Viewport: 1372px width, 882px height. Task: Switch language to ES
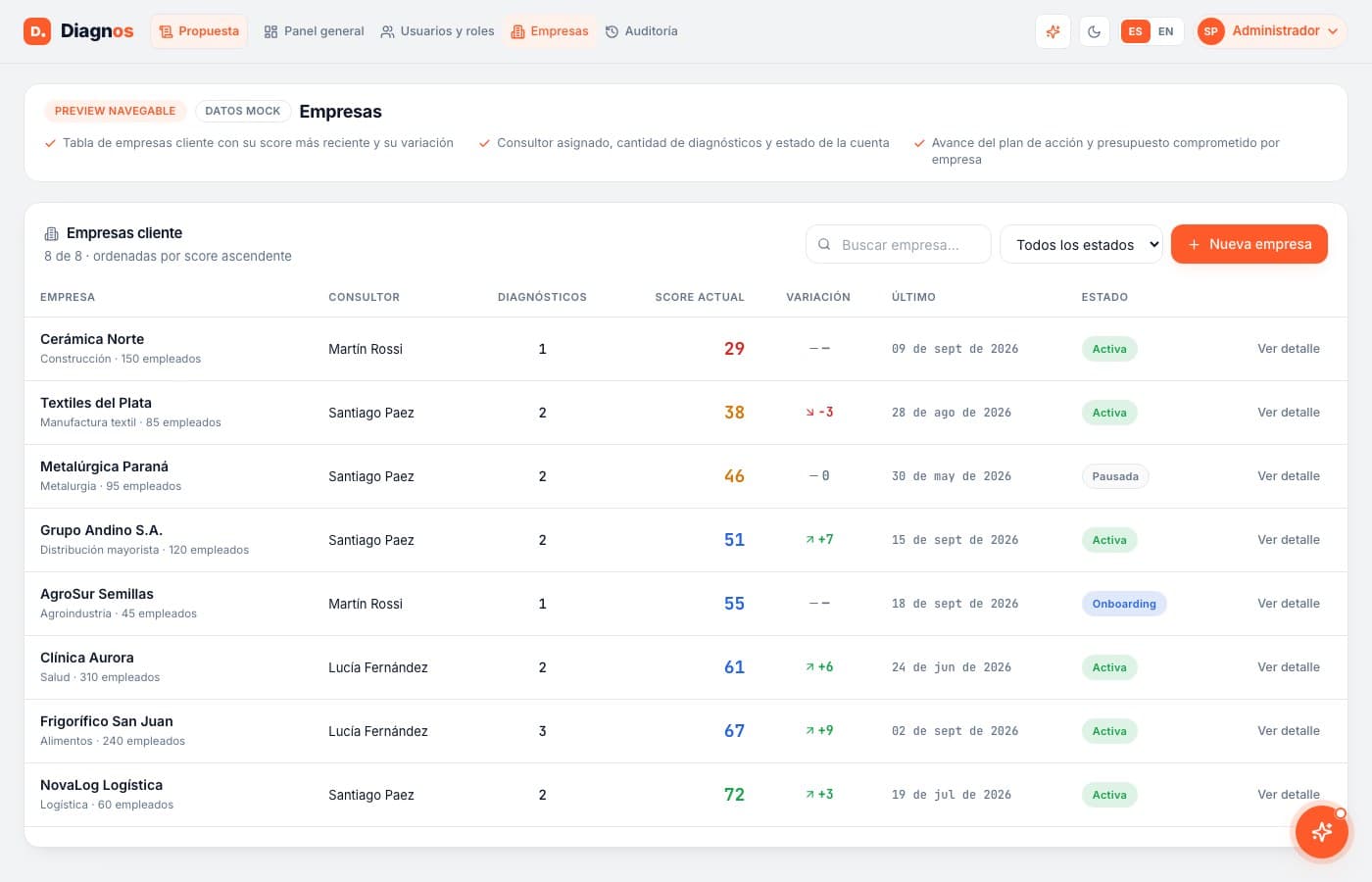tap(1135, 31)
